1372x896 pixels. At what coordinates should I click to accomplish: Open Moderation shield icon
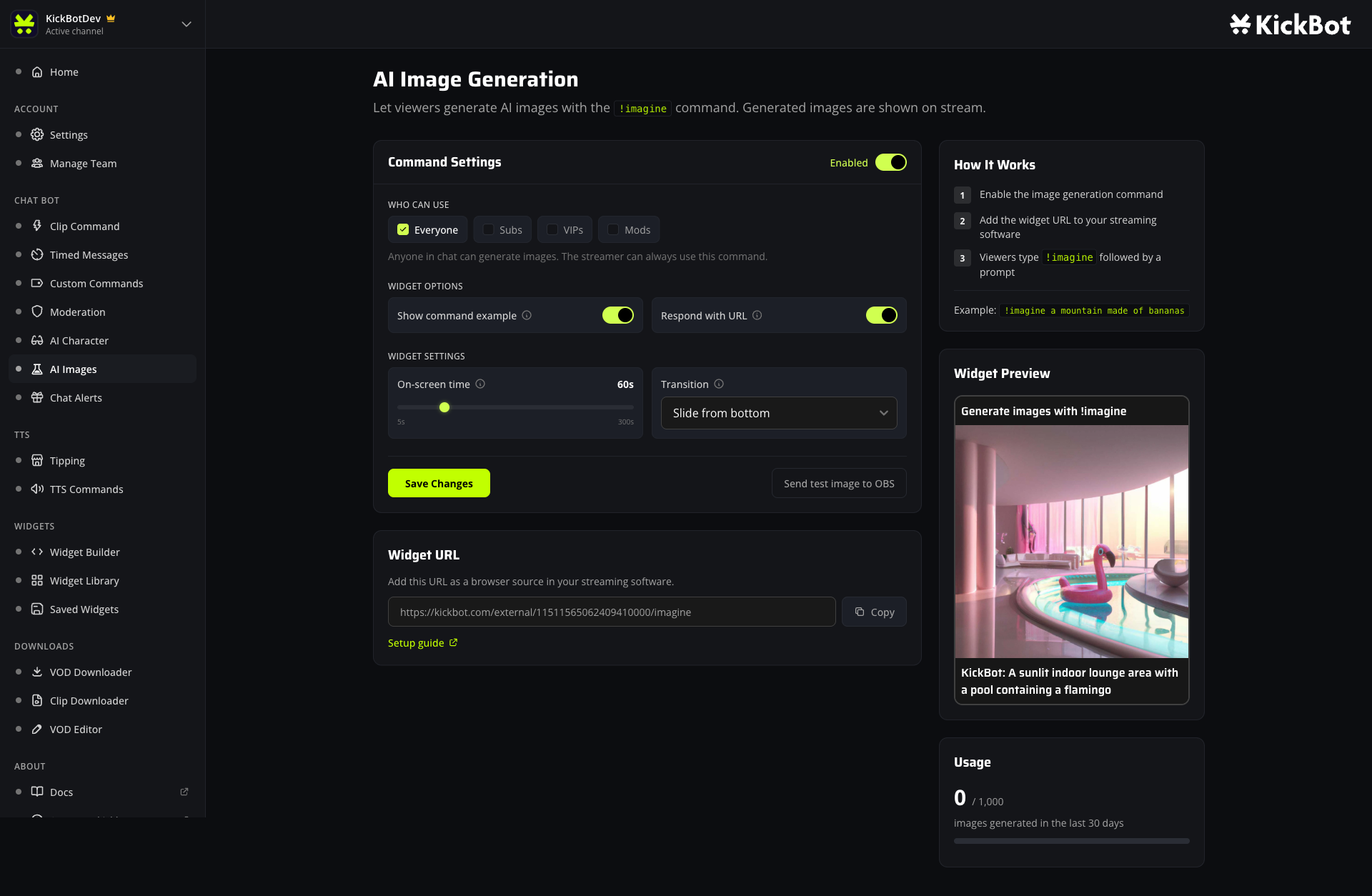(37, 312)
